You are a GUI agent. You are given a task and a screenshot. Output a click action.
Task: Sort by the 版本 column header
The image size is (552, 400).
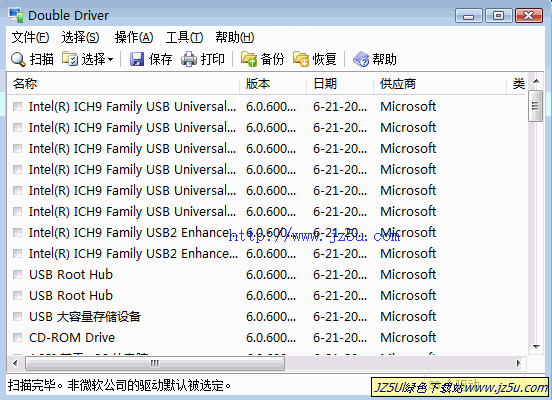273,84
